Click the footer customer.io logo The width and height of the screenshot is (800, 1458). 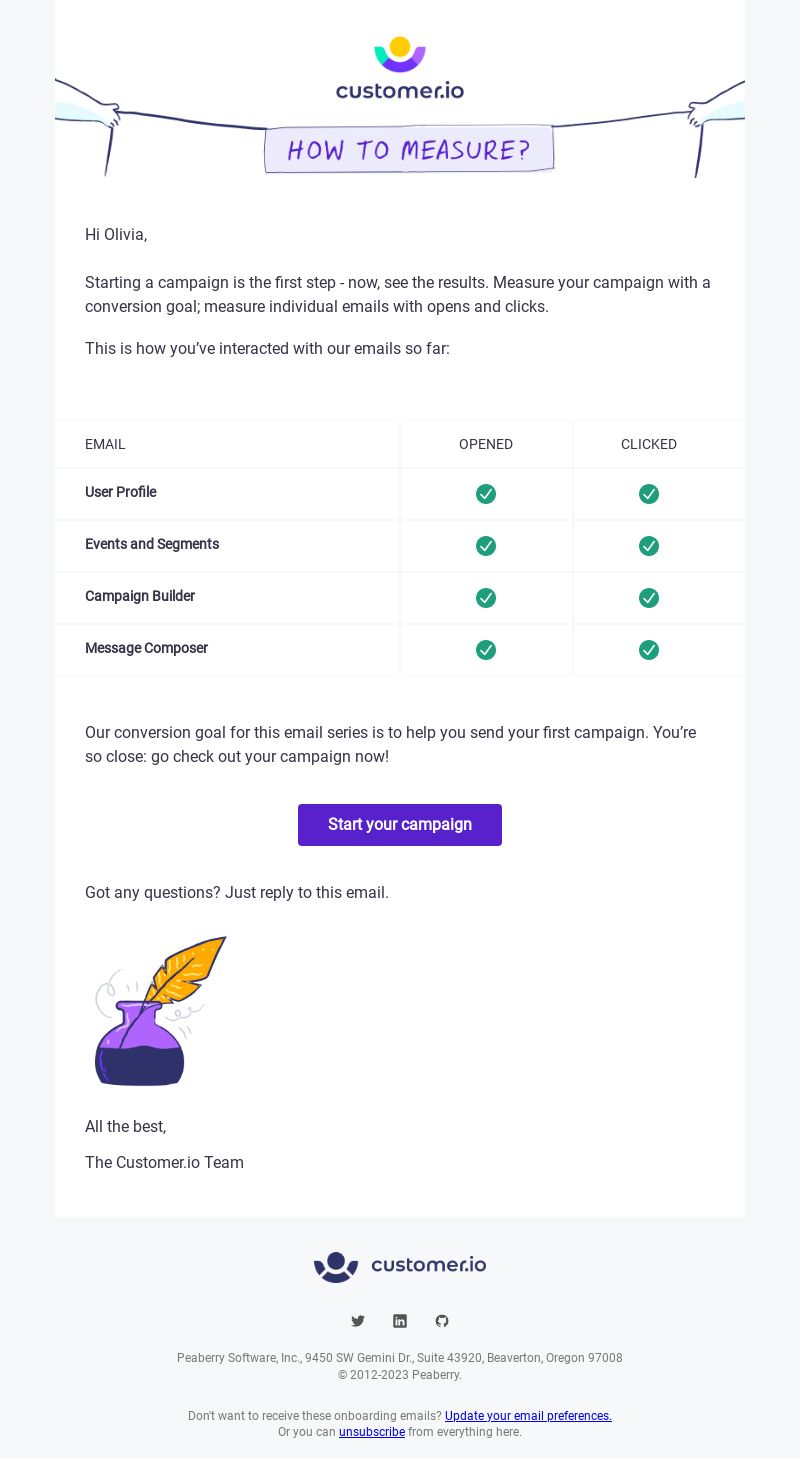click(400, 1266)
